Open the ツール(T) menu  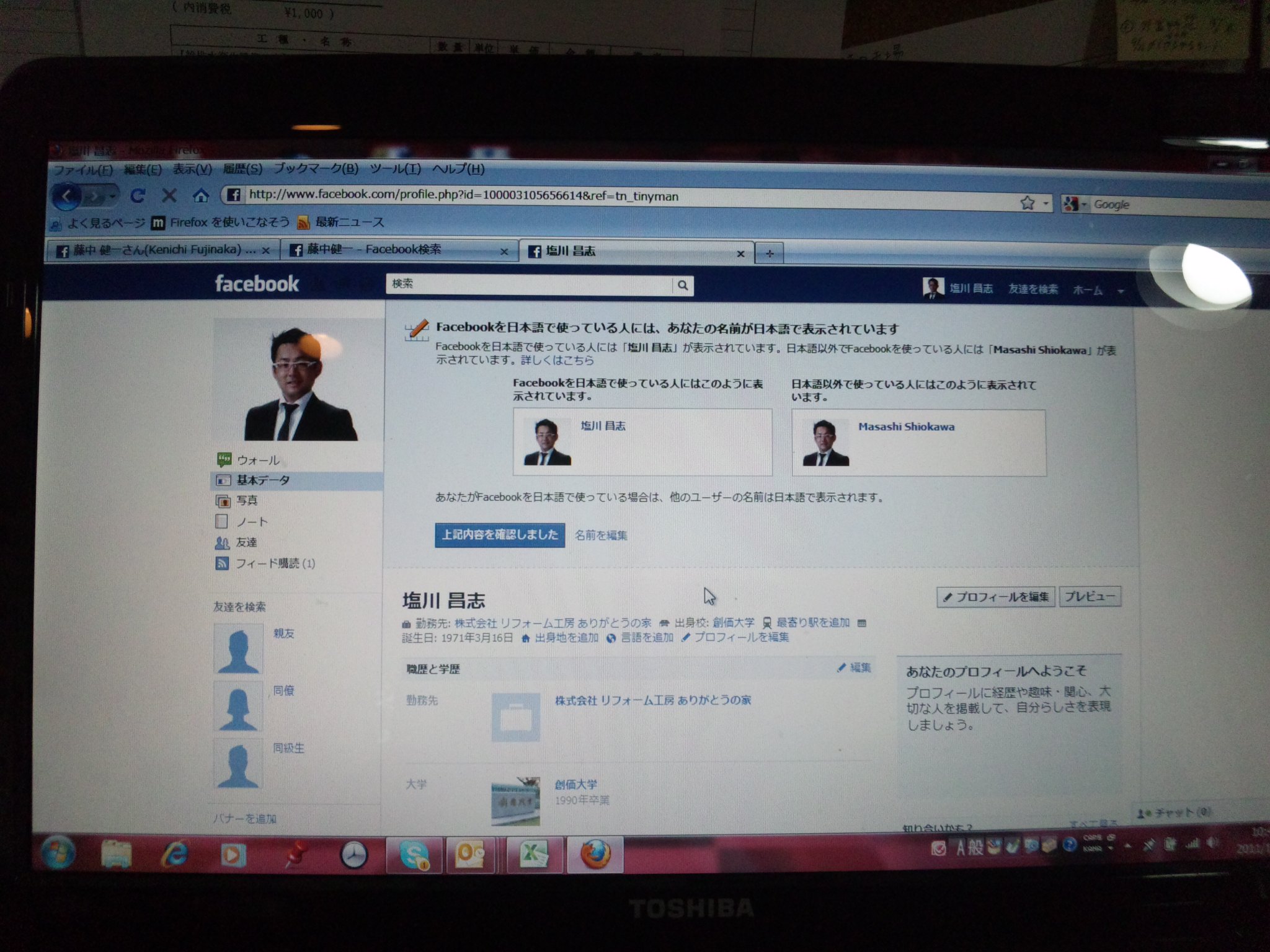[x=395, y=169]
